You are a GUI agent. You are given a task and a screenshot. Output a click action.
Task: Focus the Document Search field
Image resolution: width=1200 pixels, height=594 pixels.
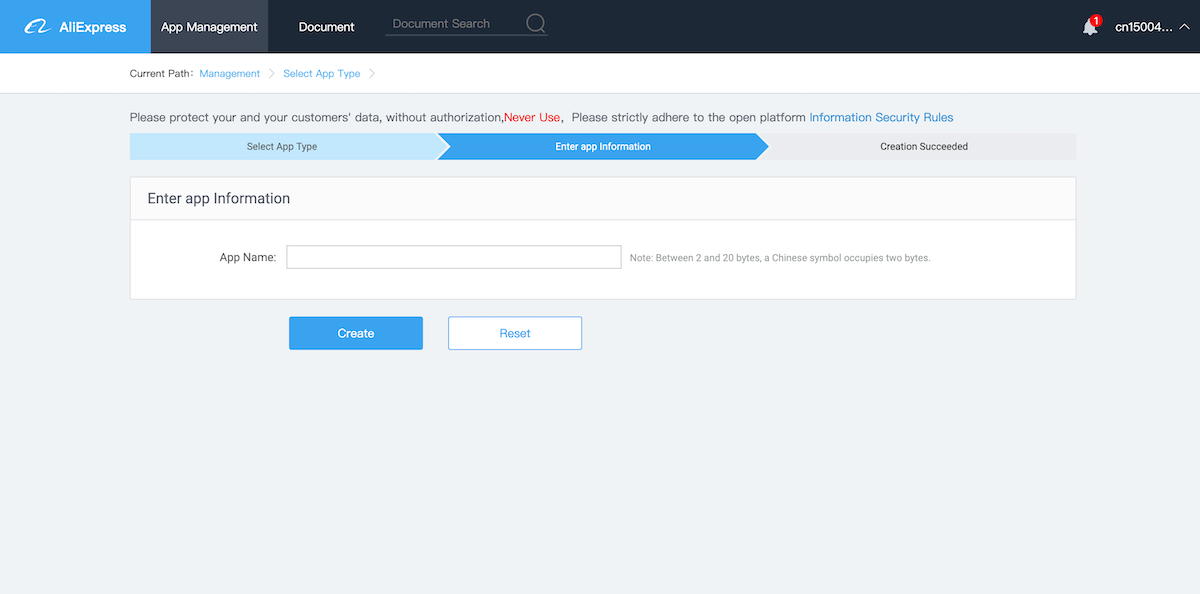point(454,24)
